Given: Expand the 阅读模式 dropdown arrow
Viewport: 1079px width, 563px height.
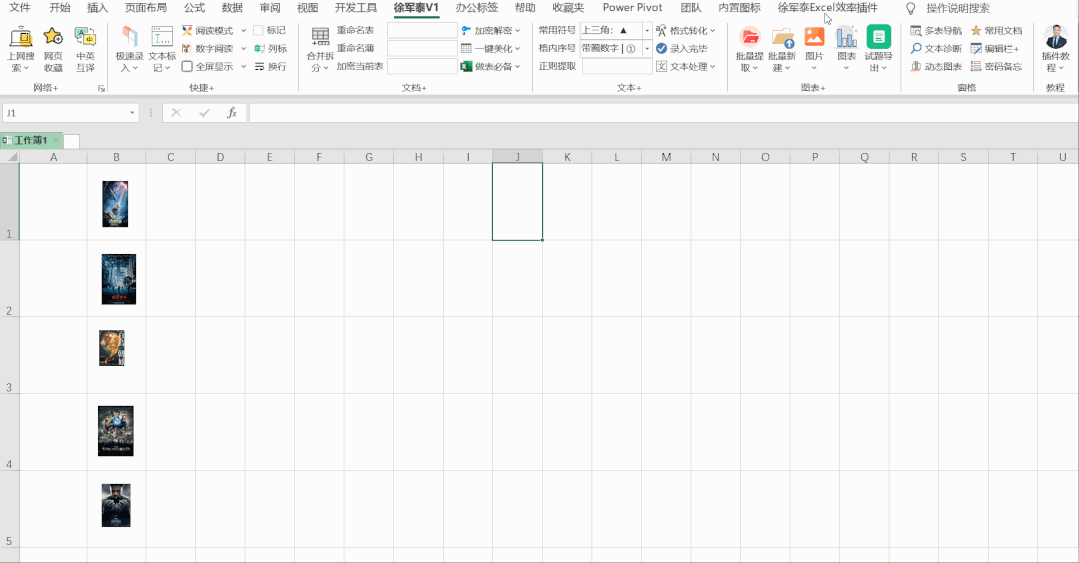Looking at the screenshot, I should pos(244,30).
